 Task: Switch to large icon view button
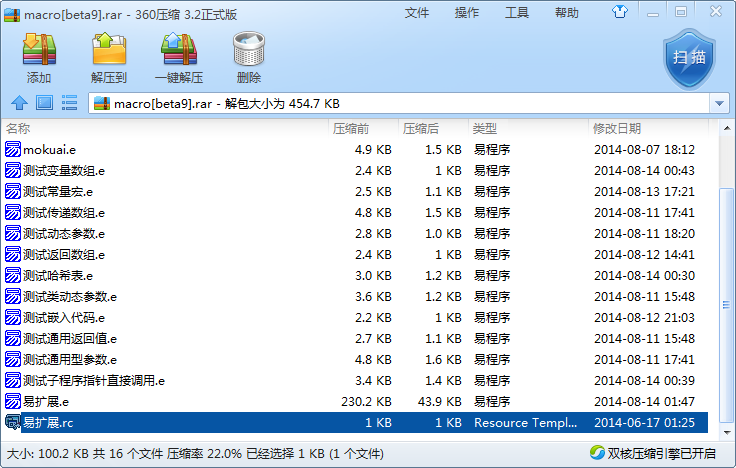point(45,103)
